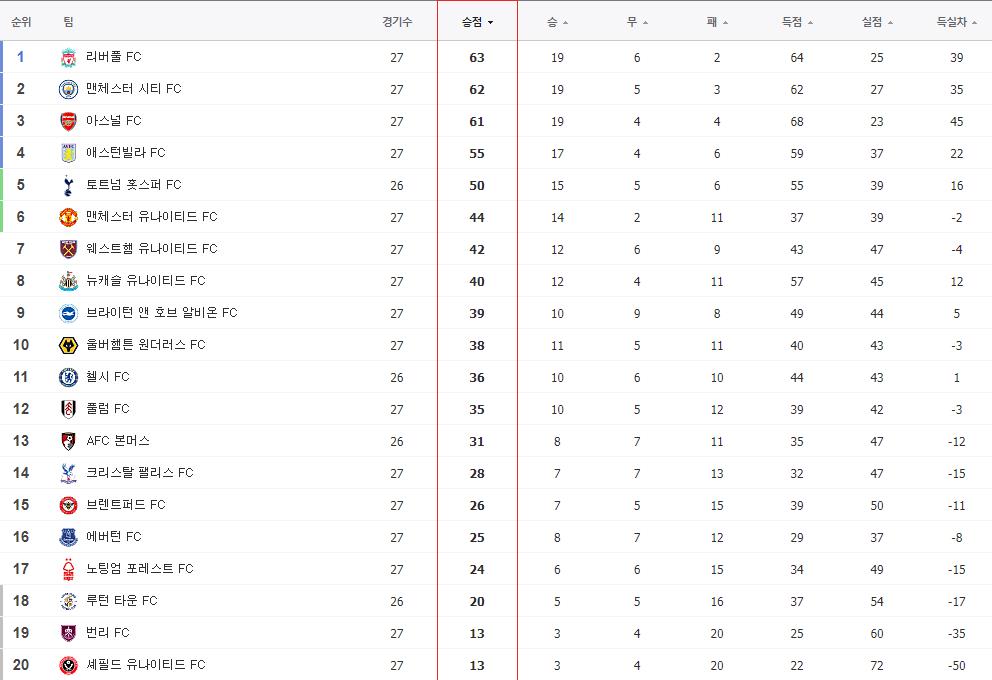Click the 경기수 column header

click(x=397, y=20)
